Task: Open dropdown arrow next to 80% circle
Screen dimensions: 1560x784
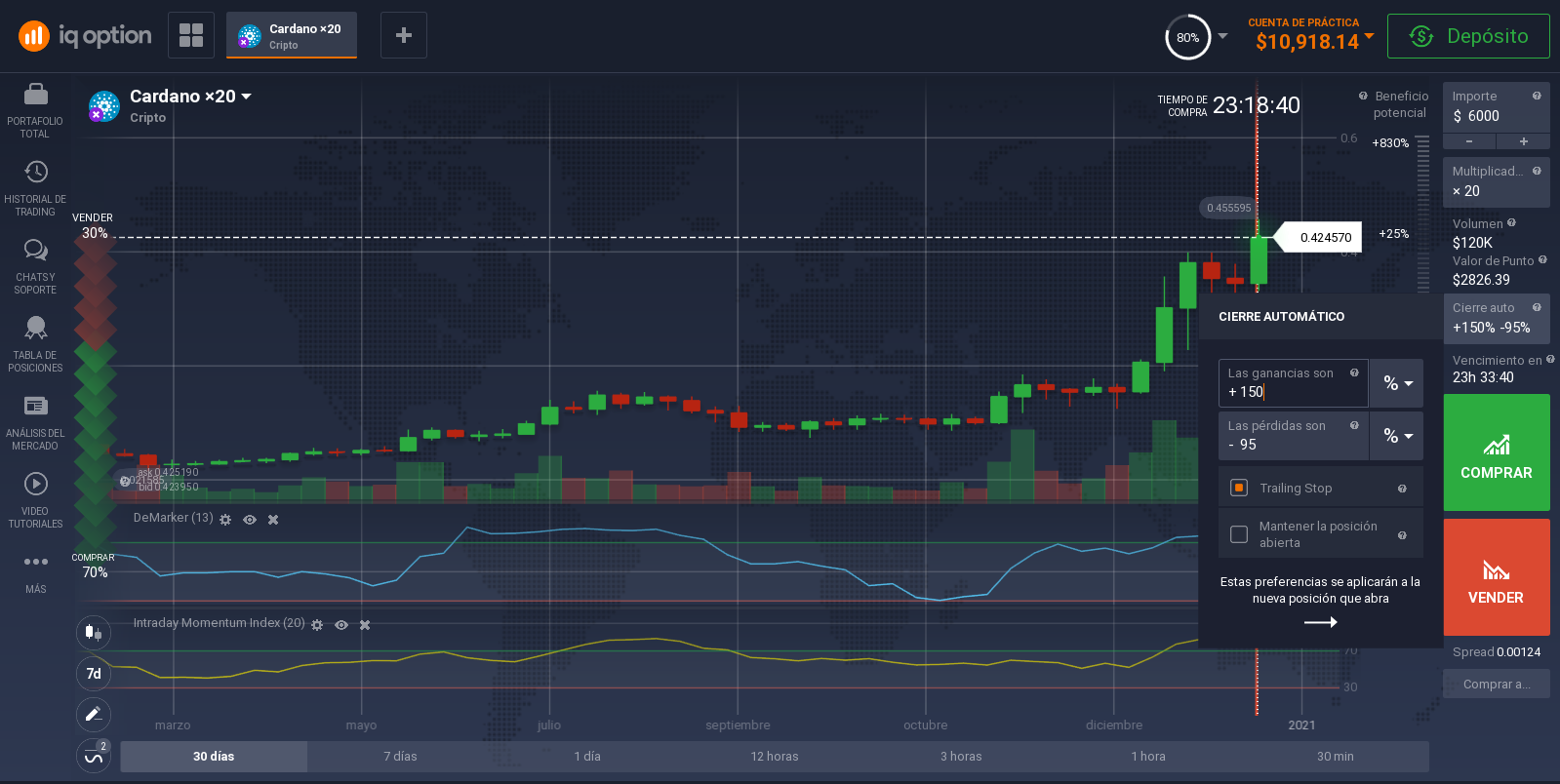Action: click(1222, 36)
